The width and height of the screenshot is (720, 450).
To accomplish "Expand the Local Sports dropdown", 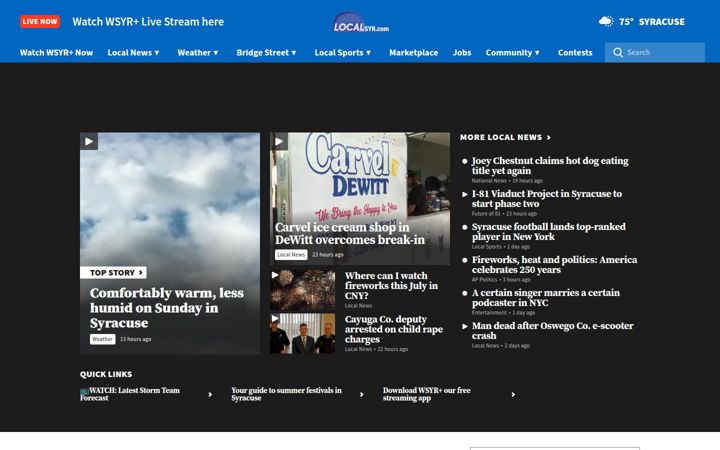I will click(343, 52).
